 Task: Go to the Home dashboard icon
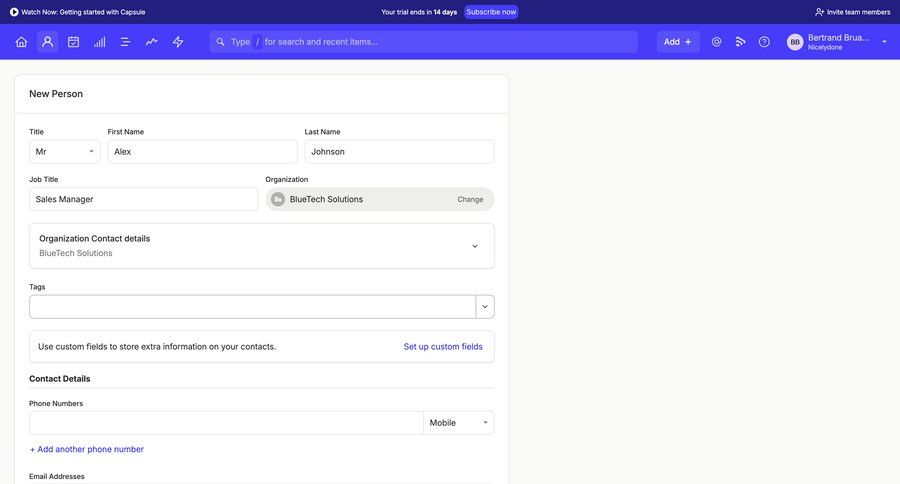[21, 42]
